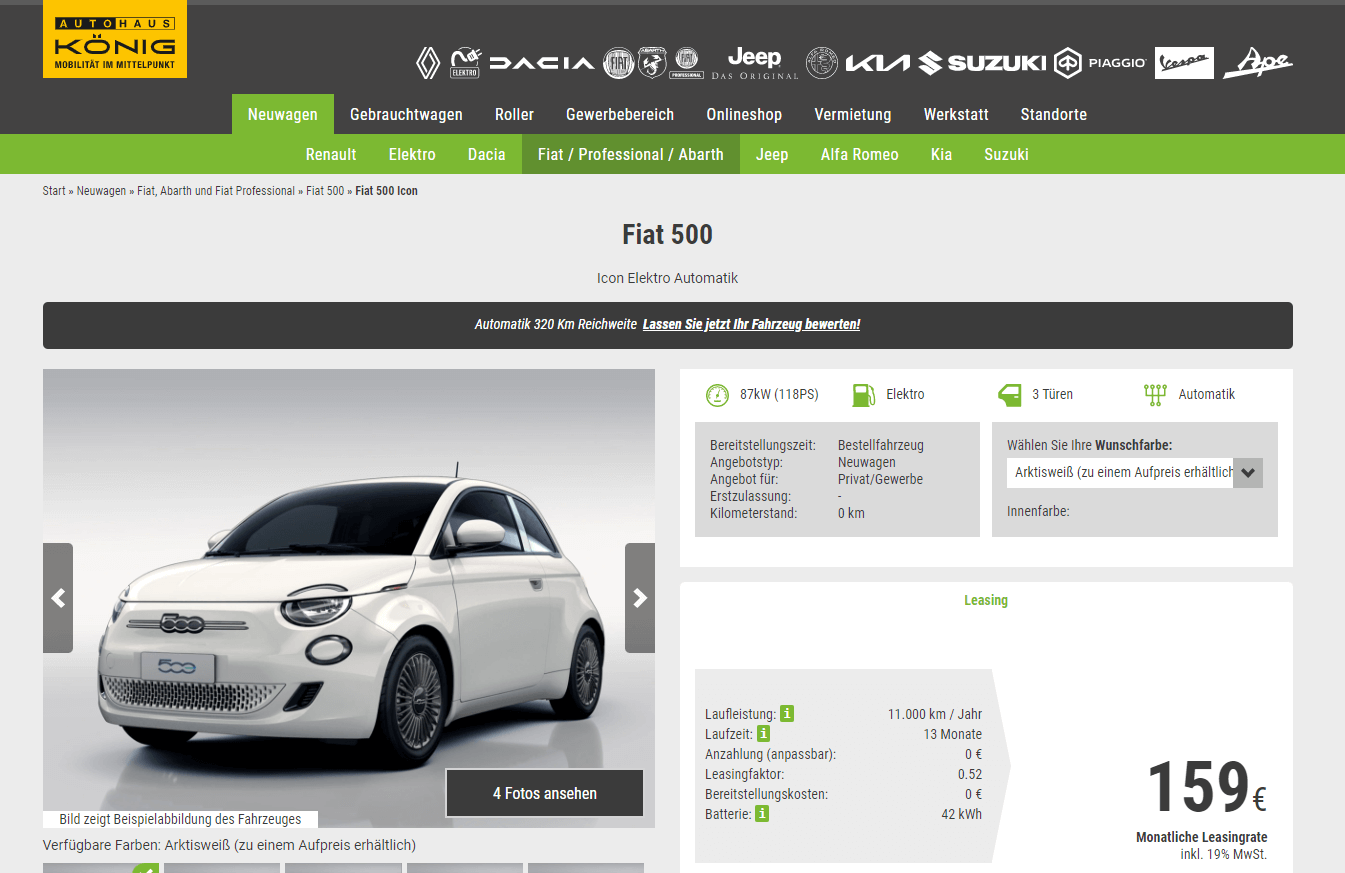
Task: Click the Fiat 500 breadcrumb link
Action: [325, 190]
